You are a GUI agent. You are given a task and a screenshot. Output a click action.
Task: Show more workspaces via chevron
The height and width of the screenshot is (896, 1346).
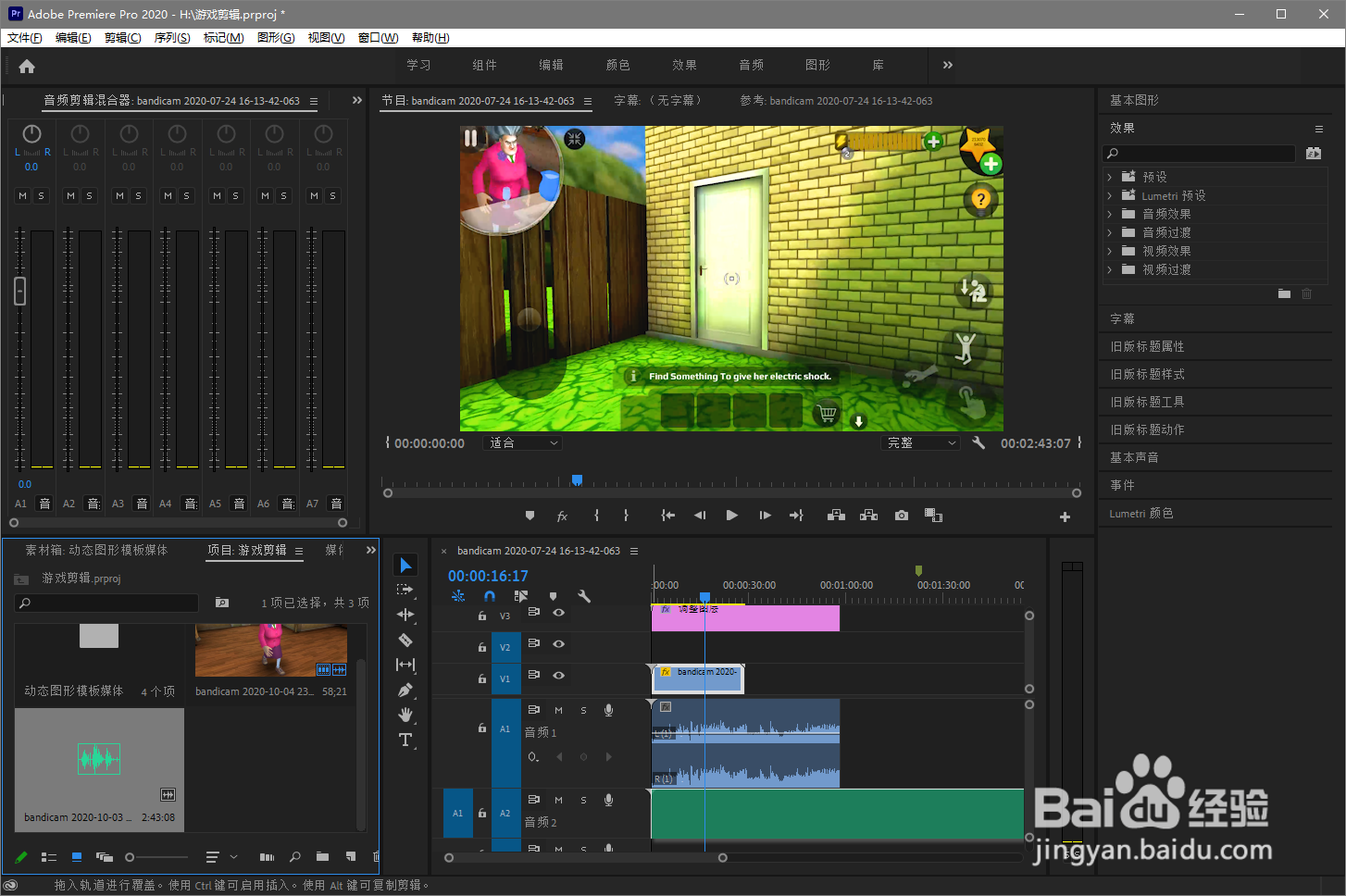tap(947, 65)
